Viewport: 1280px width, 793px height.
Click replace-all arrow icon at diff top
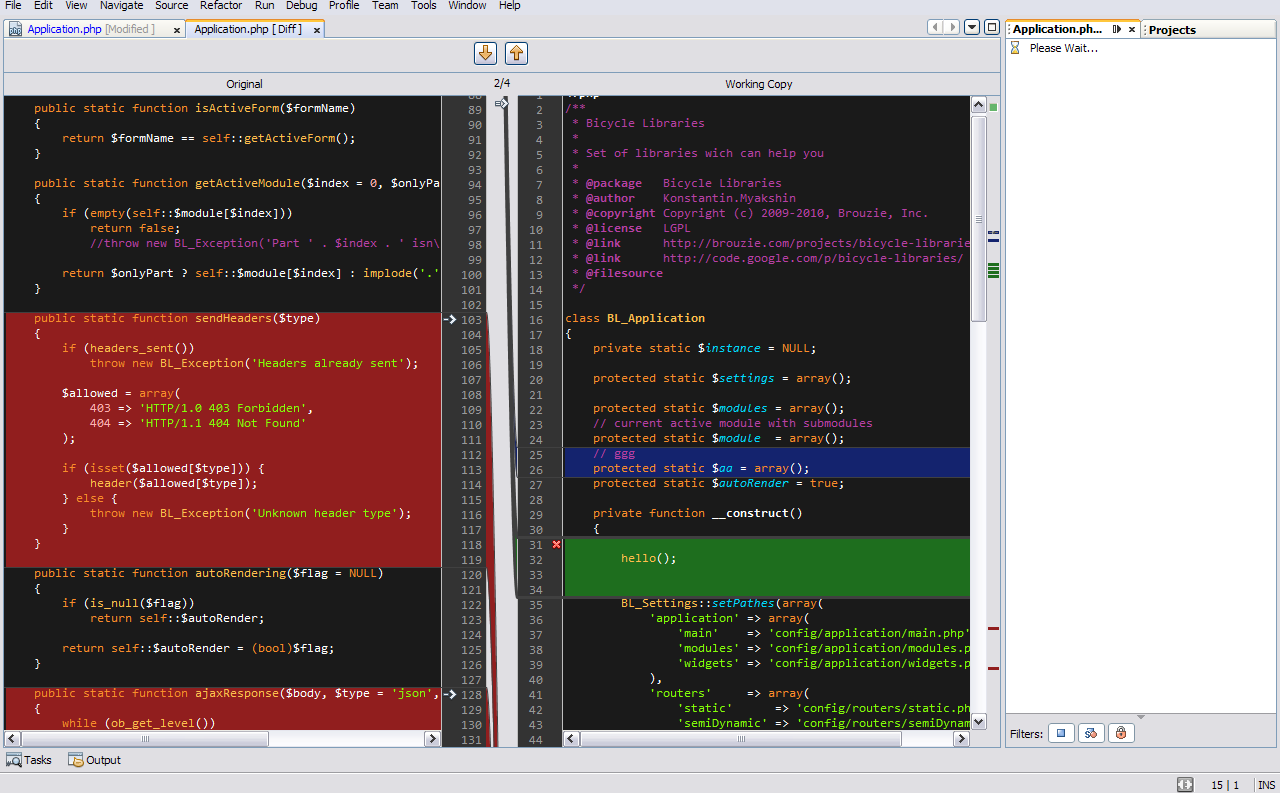(x=503, y=103)
